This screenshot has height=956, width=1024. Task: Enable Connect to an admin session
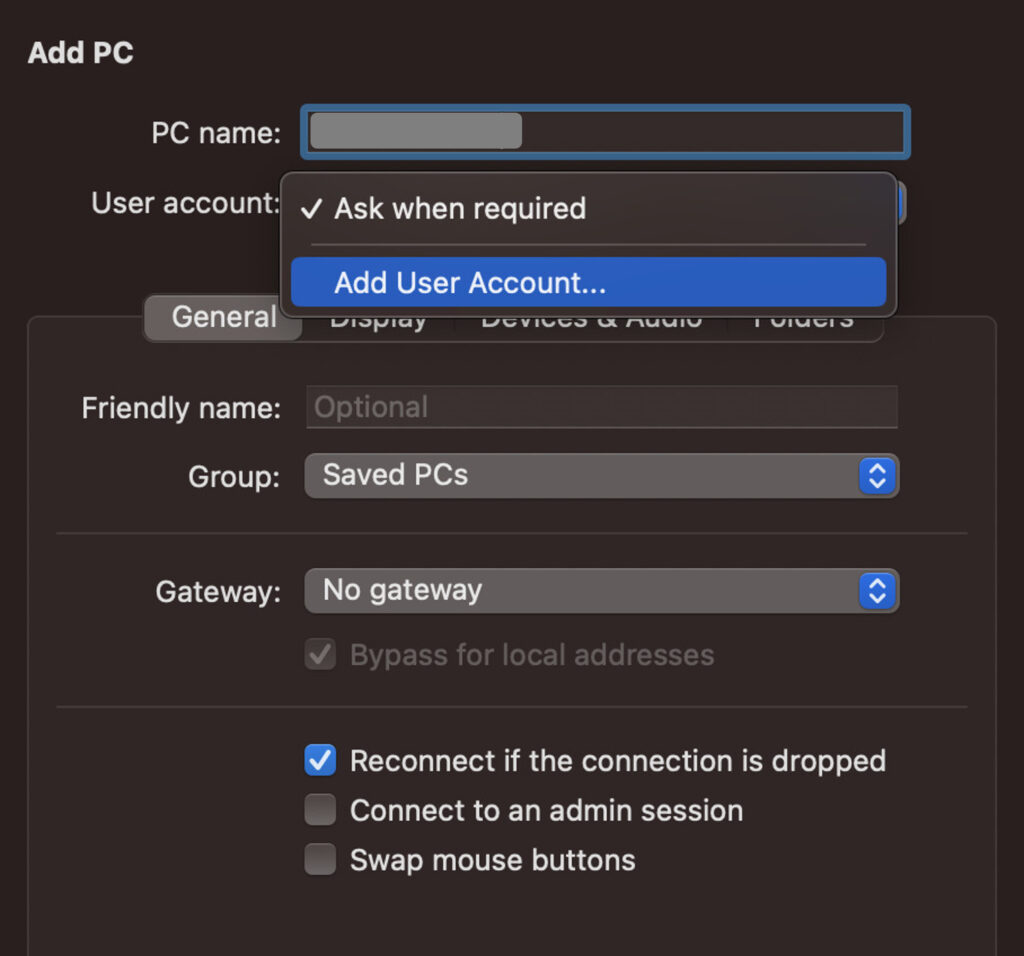pyautogui.click(x=320, y=810)
